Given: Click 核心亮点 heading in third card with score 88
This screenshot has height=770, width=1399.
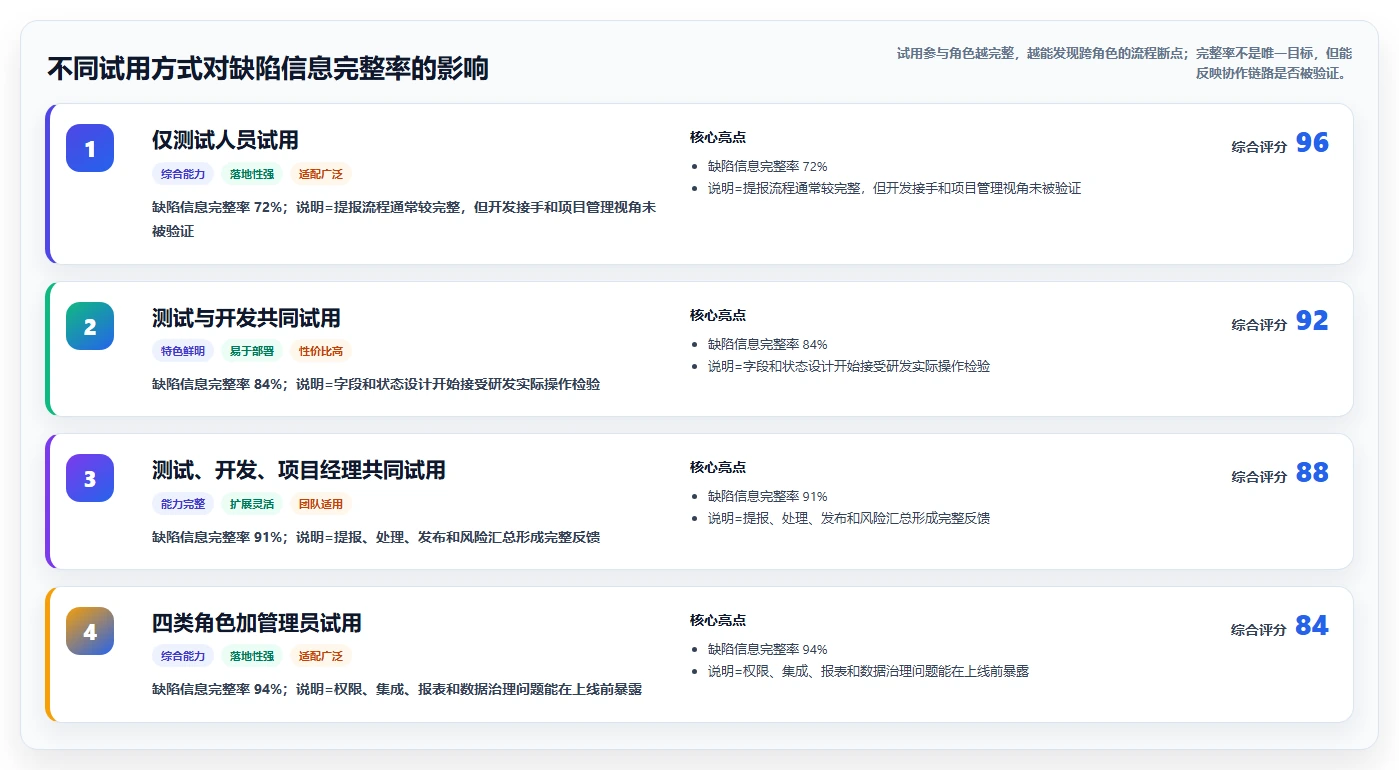Looking at the screenshot, I should coord(718,468).
